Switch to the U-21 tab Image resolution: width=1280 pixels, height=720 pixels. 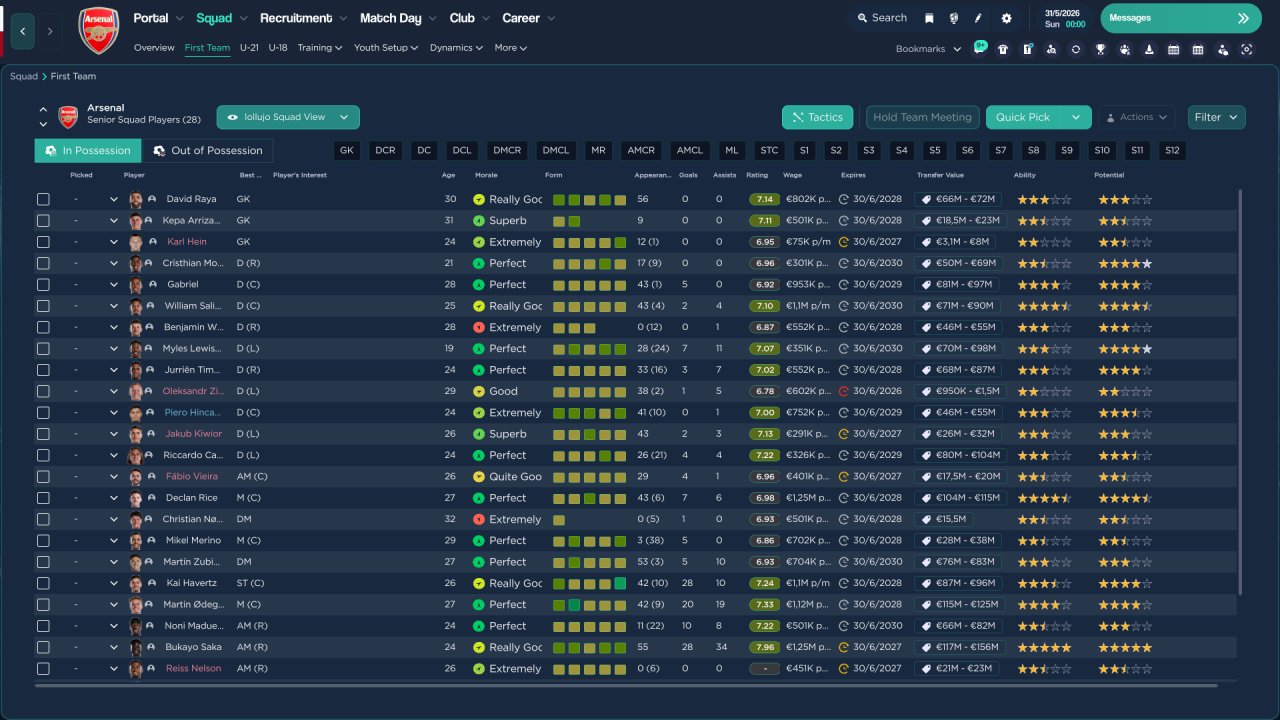tap(249, 48)
